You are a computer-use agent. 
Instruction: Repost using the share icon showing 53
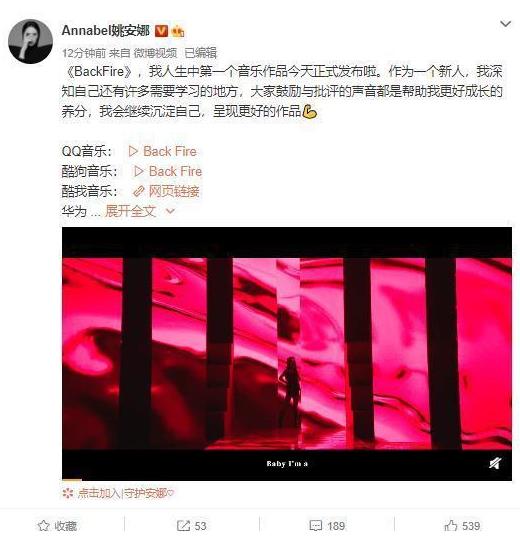[x=192, y=526]
